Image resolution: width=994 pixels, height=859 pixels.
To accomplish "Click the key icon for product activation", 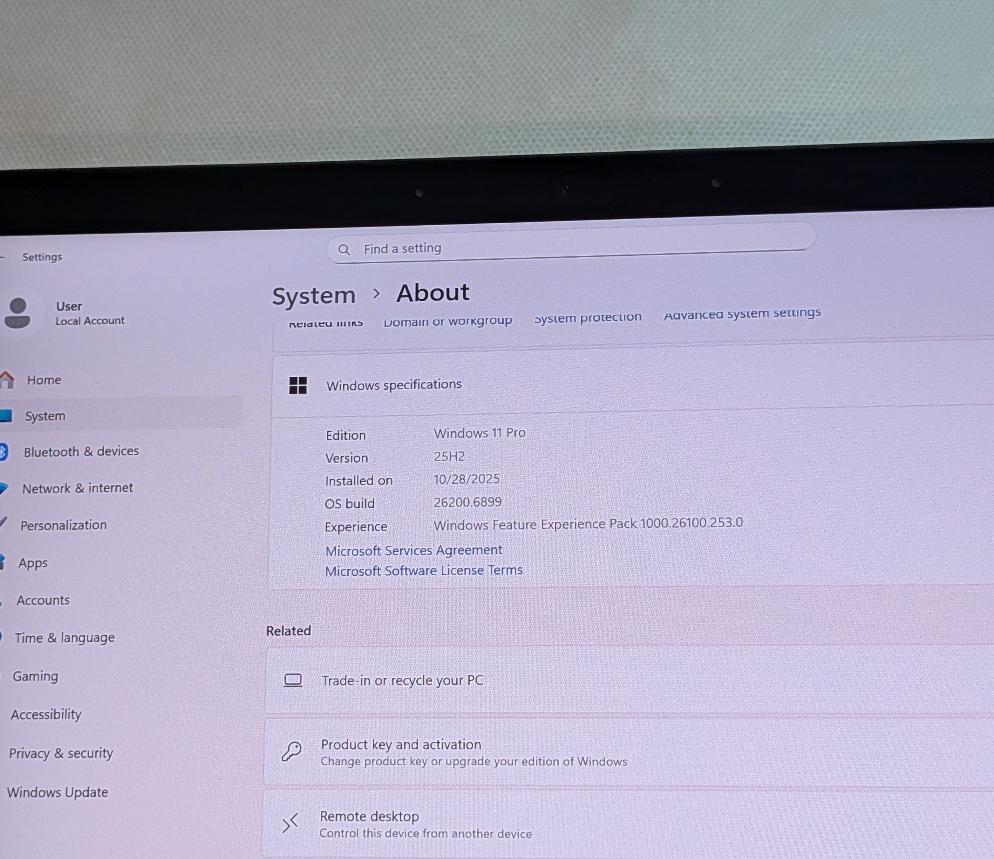I will pyautogui.click(x=291, y=752).
